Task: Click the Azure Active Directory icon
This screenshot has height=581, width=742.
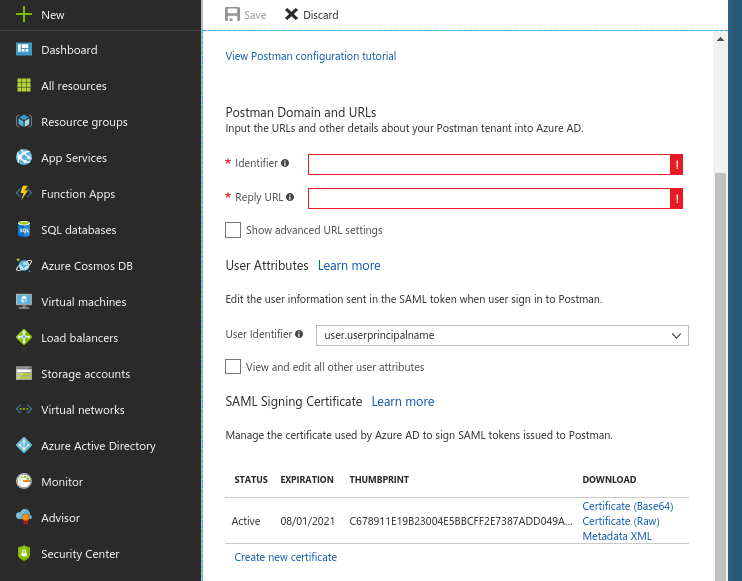Action: [x=24, y=445]
